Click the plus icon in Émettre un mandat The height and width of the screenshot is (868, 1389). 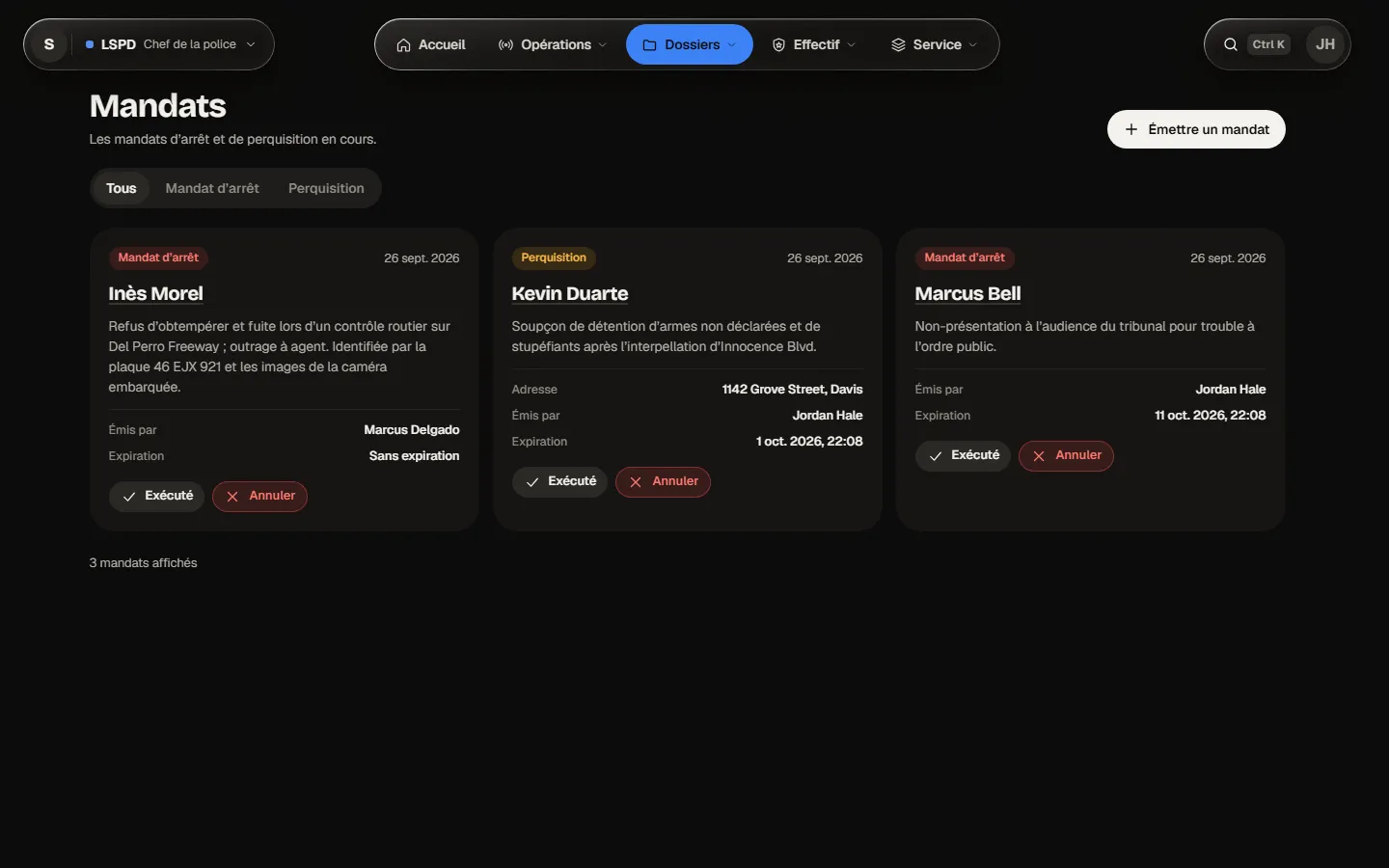click(x=1131, y=129)
